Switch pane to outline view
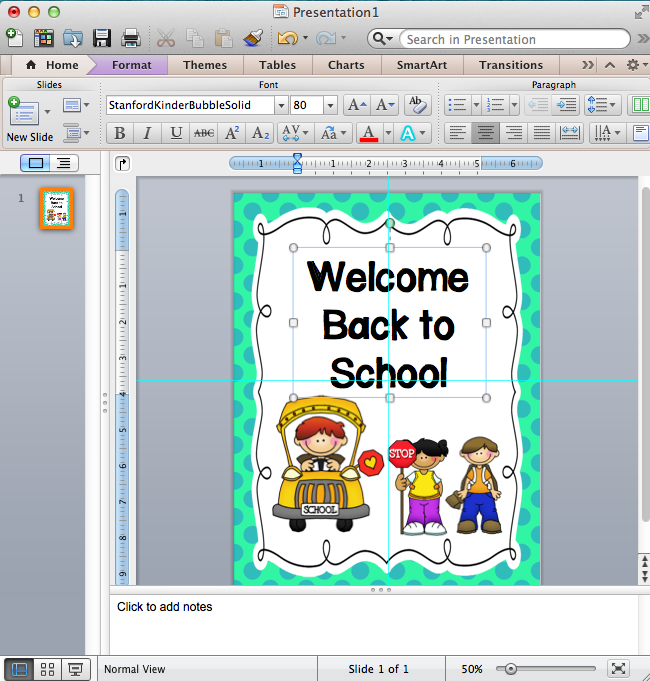The height and width of the screenshot is (681, 650). [64, 163]
